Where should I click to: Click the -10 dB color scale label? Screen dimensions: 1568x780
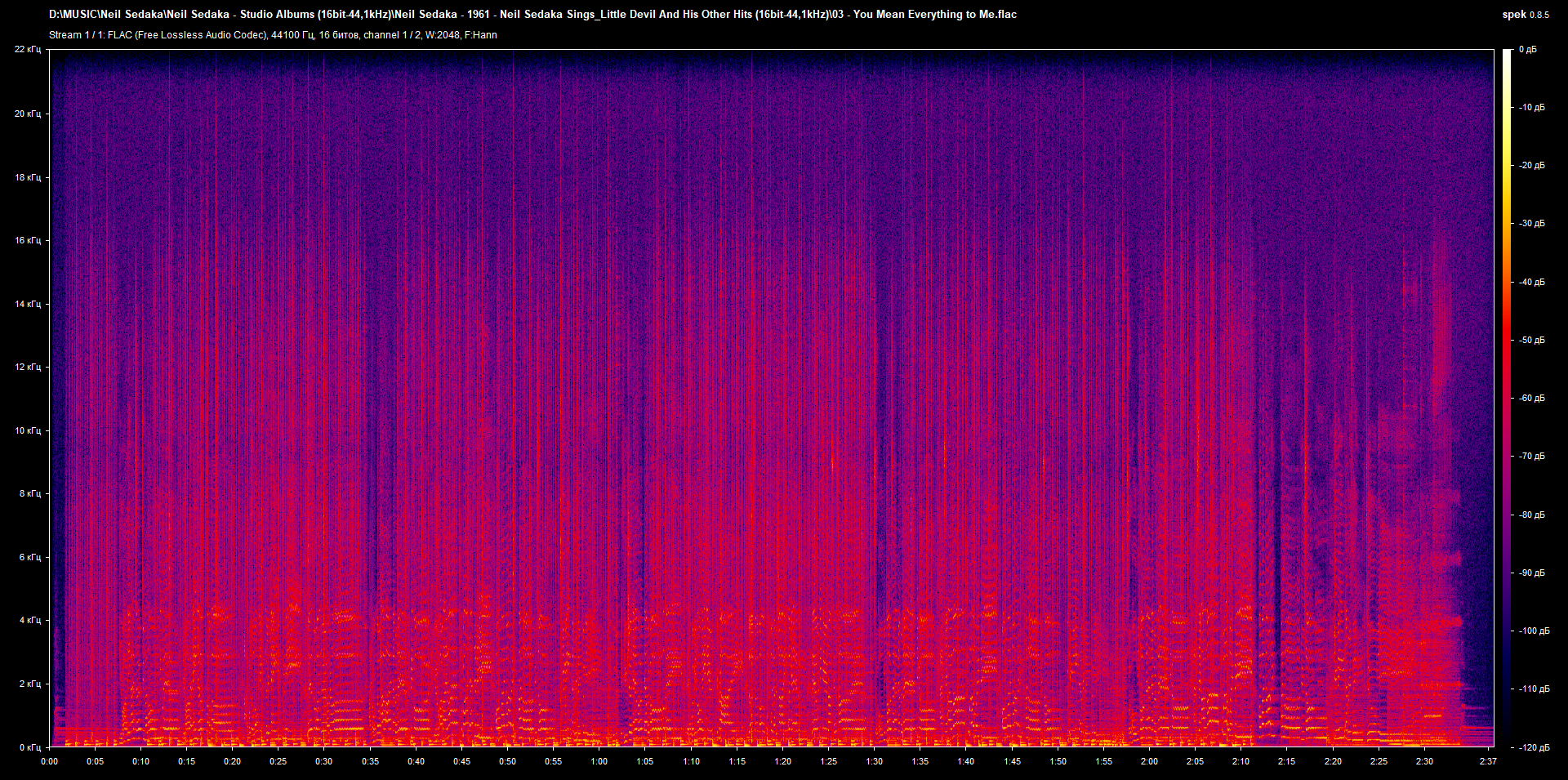point(1531,107)
